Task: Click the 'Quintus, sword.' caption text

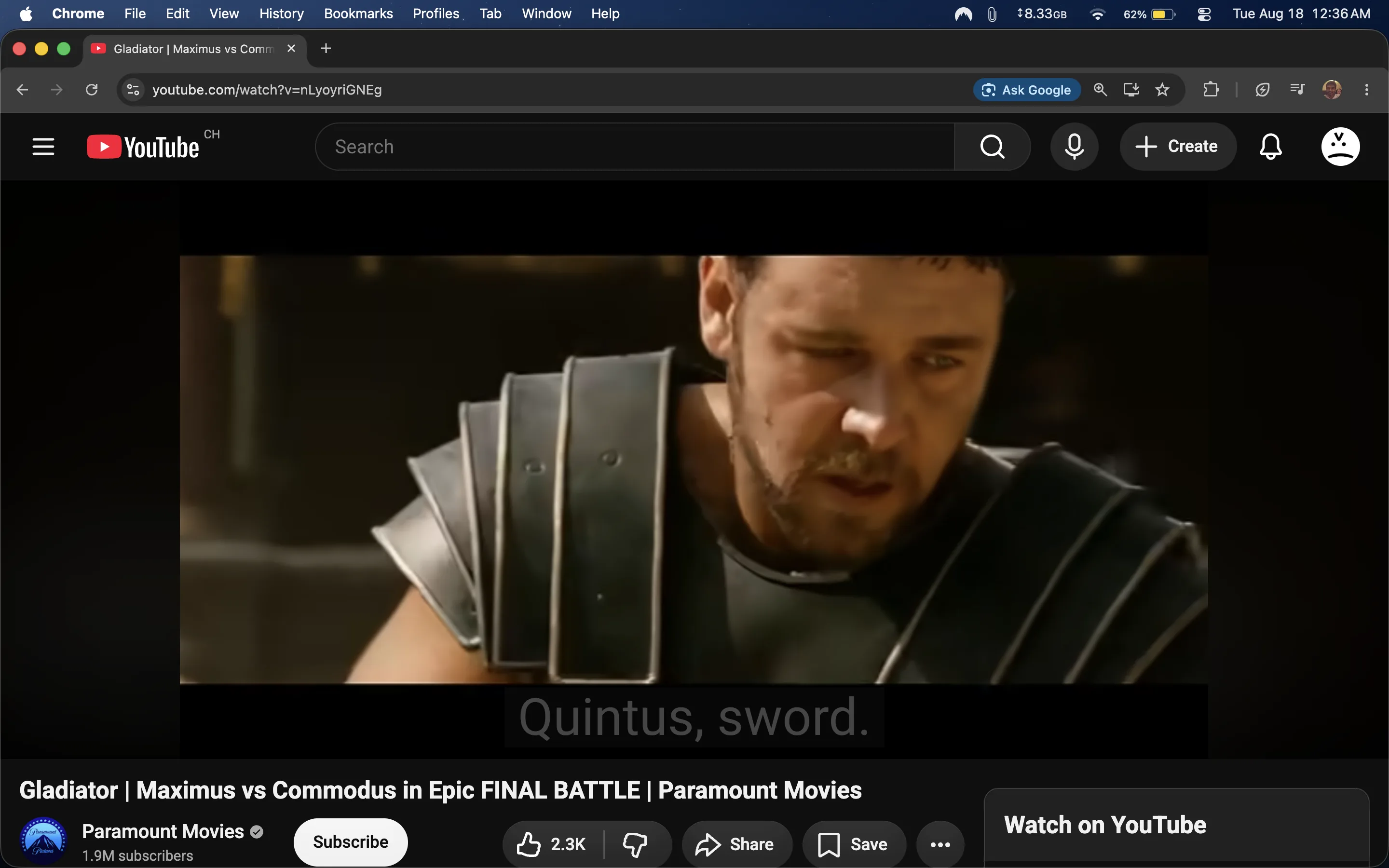Action: pos(694,718)
